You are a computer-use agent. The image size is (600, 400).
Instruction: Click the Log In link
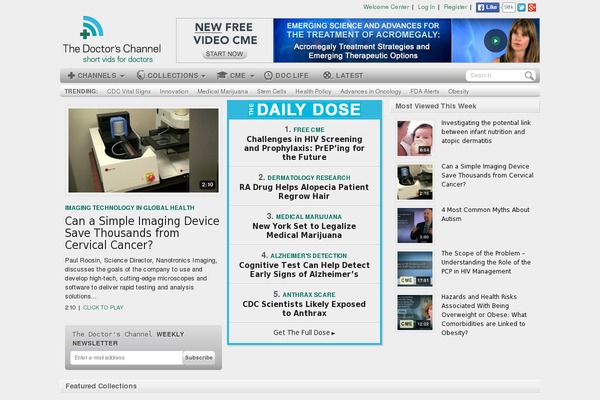[426, 7]
